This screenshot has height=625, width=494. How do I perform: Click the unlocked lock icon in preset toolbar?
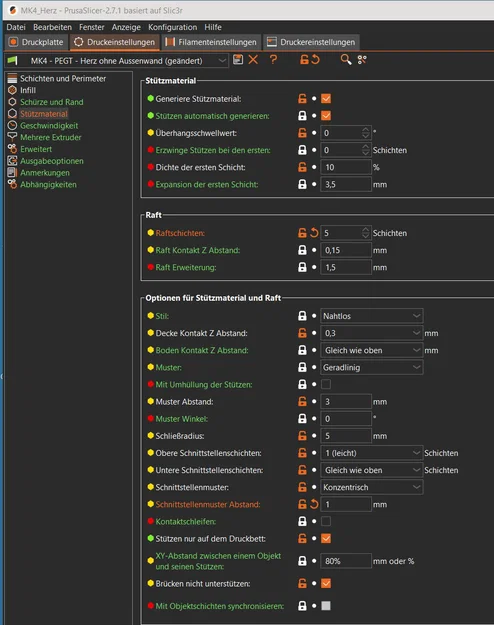click(x=304, y=60)
